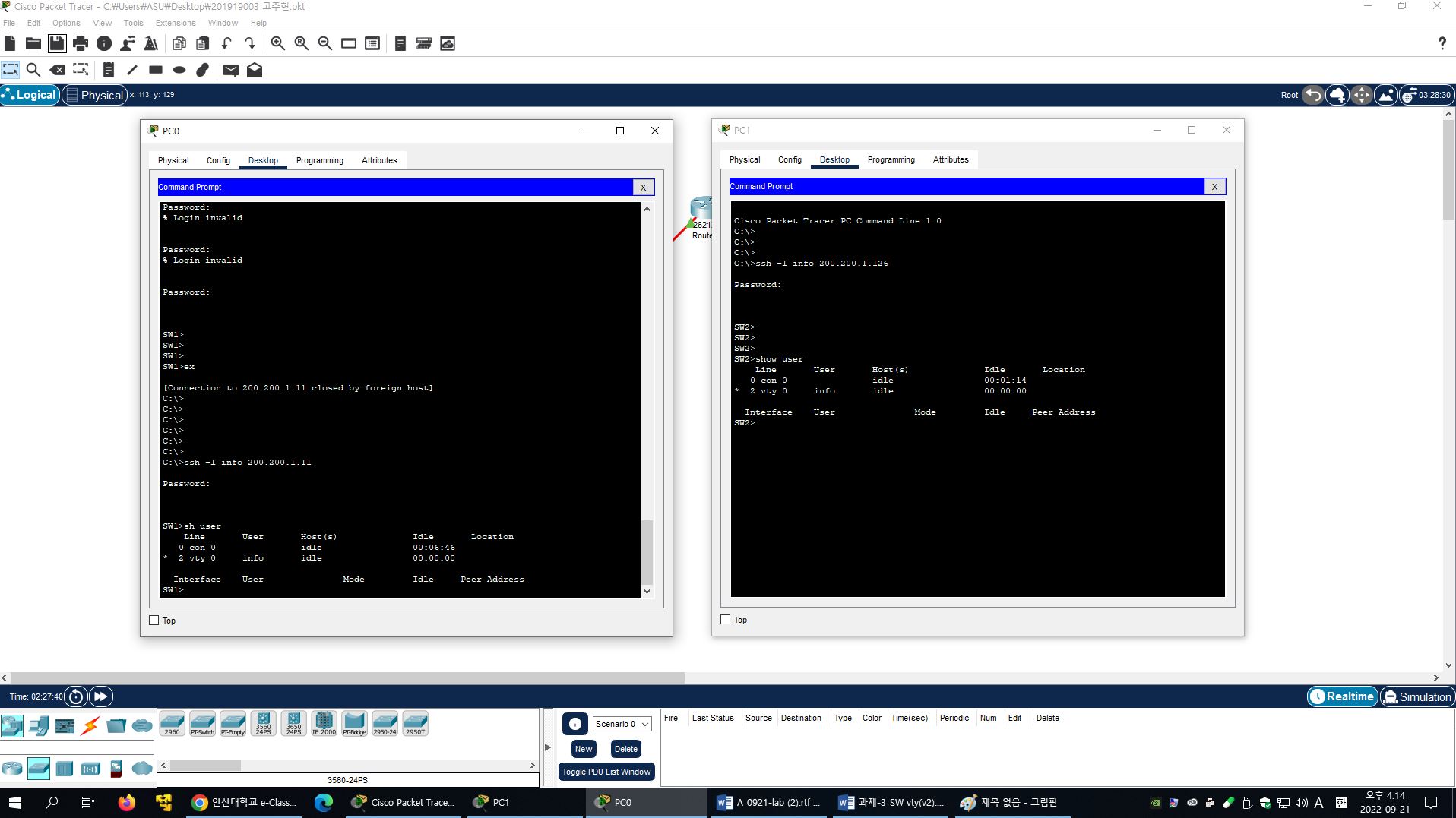Viewport: 1456px width, 818px height.
Task: Check Top checkbox in PC0 window
Action: tap(154, 620)
